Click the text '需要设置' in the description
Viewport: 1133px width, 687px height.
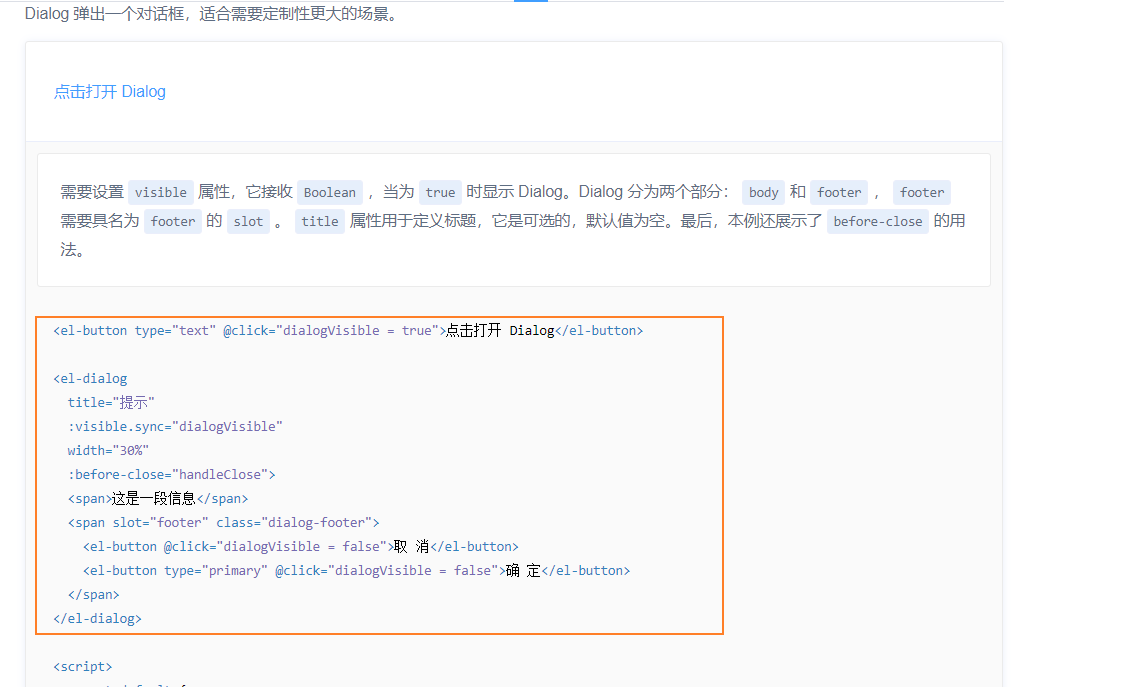(x=92, y=192)
